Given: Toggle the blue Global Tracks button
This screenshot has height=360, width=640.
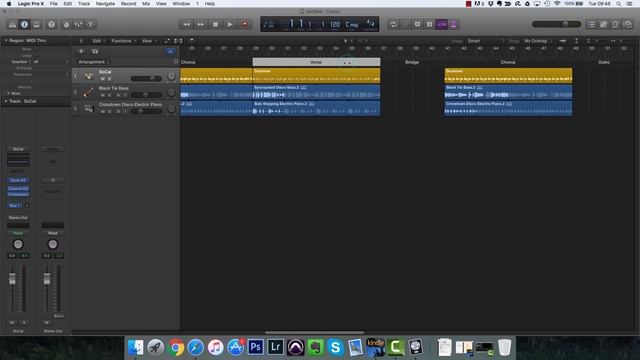Looking at the screenshot, I should 170,51.
